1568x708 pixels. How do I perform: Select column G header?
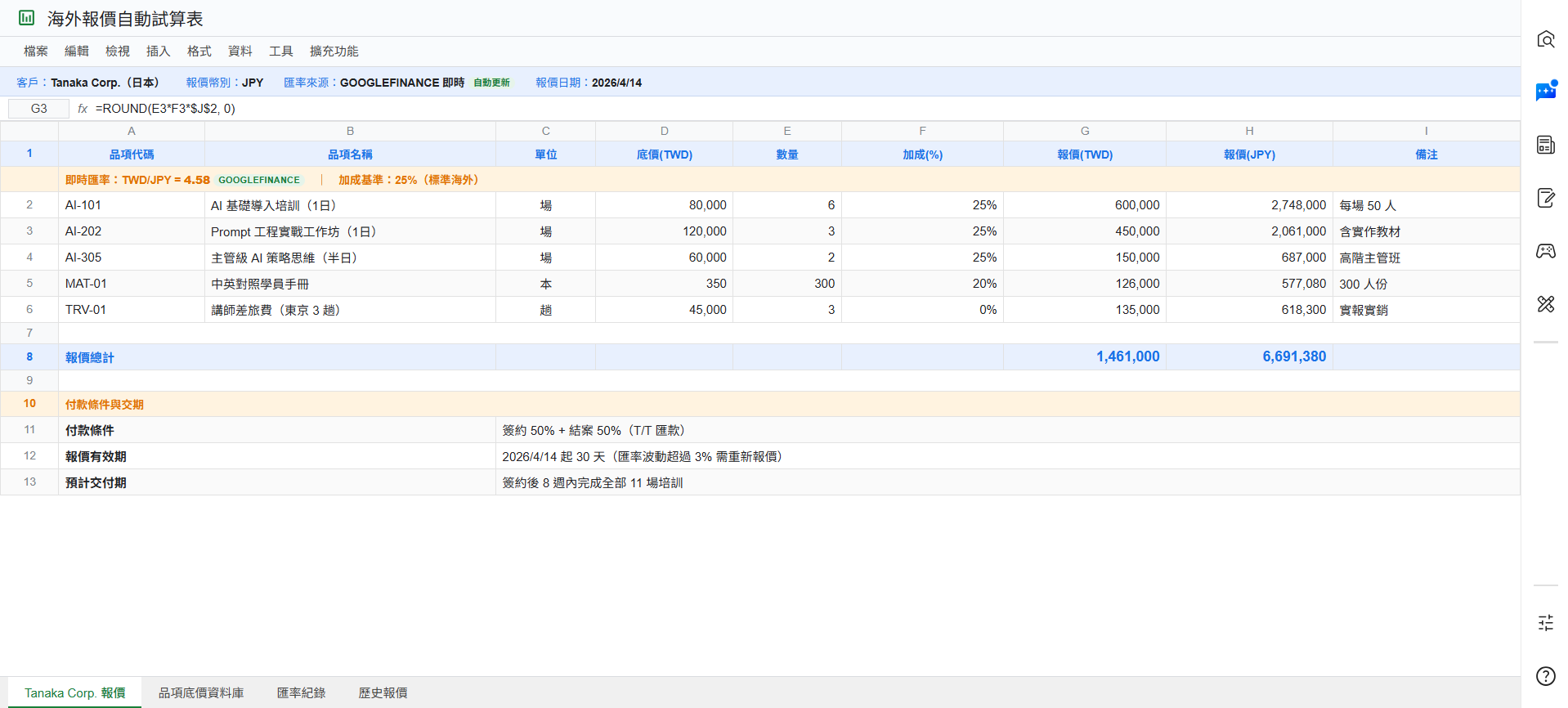[1085, 131]
